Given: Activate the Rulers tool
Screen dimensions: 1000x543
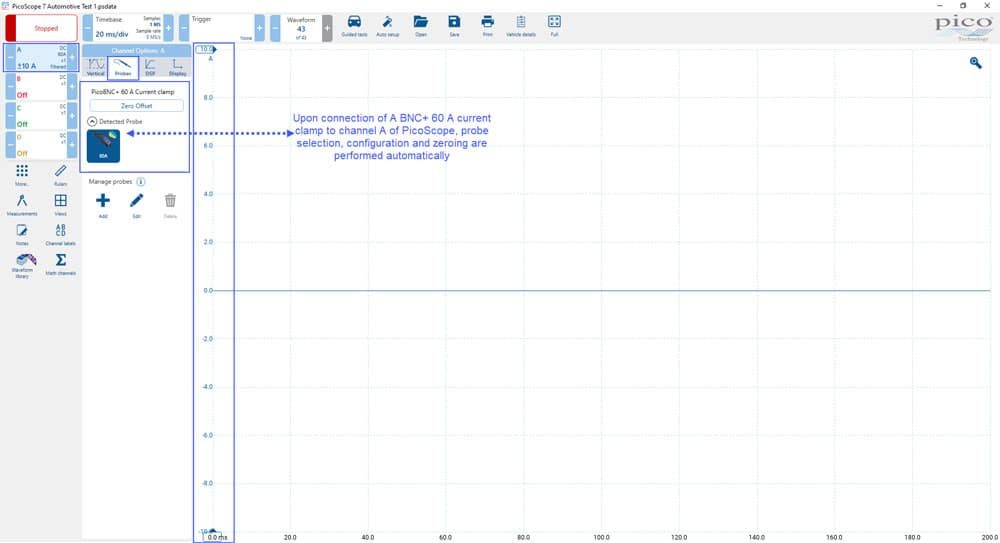Looking at the screenshot, I should [61, 175].
